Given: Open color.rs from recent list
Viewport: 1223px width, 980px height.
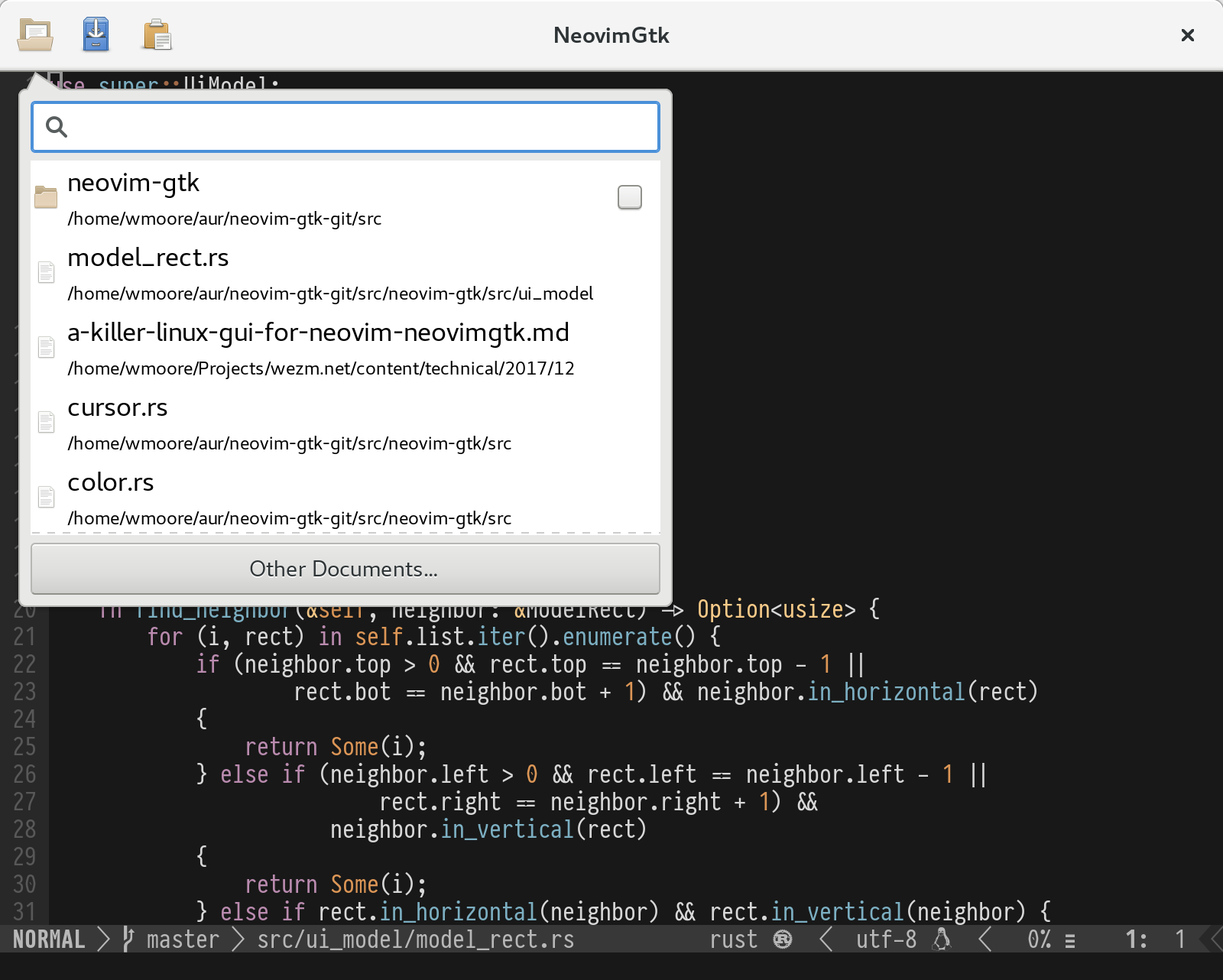Looking at the screenshot, I should click(345, 498).
